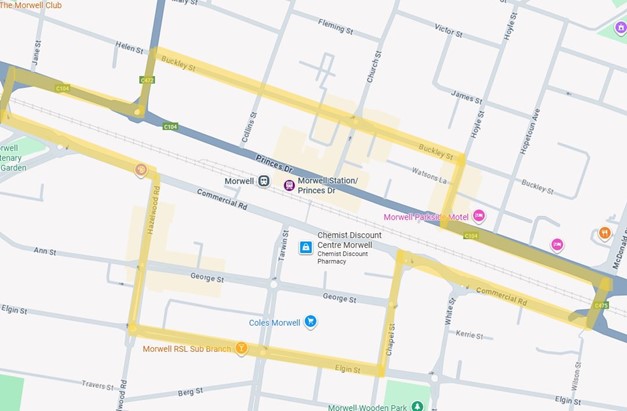Click the Princes Dr road label
The width and height of the screenshot is (627, 411).
pos(274,164)
